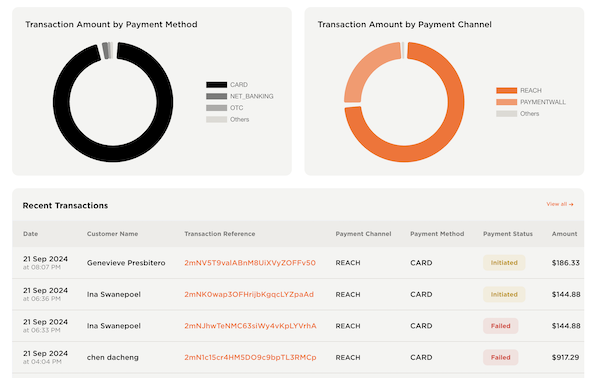Click the Date column header
This screenshot has width=600, height=378.
(x=31, y=234)
